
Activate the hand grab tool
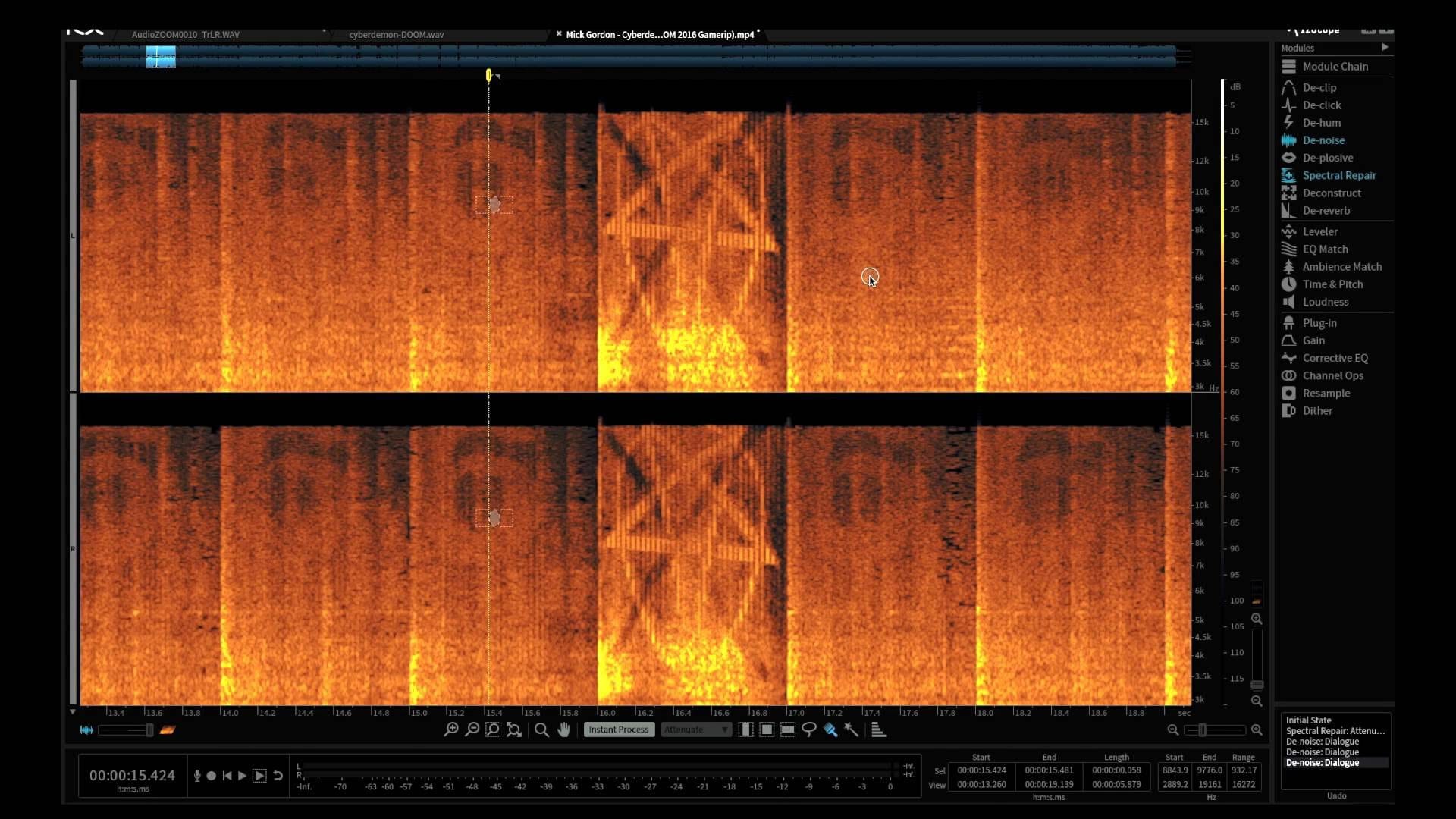[x=563, y=730]
